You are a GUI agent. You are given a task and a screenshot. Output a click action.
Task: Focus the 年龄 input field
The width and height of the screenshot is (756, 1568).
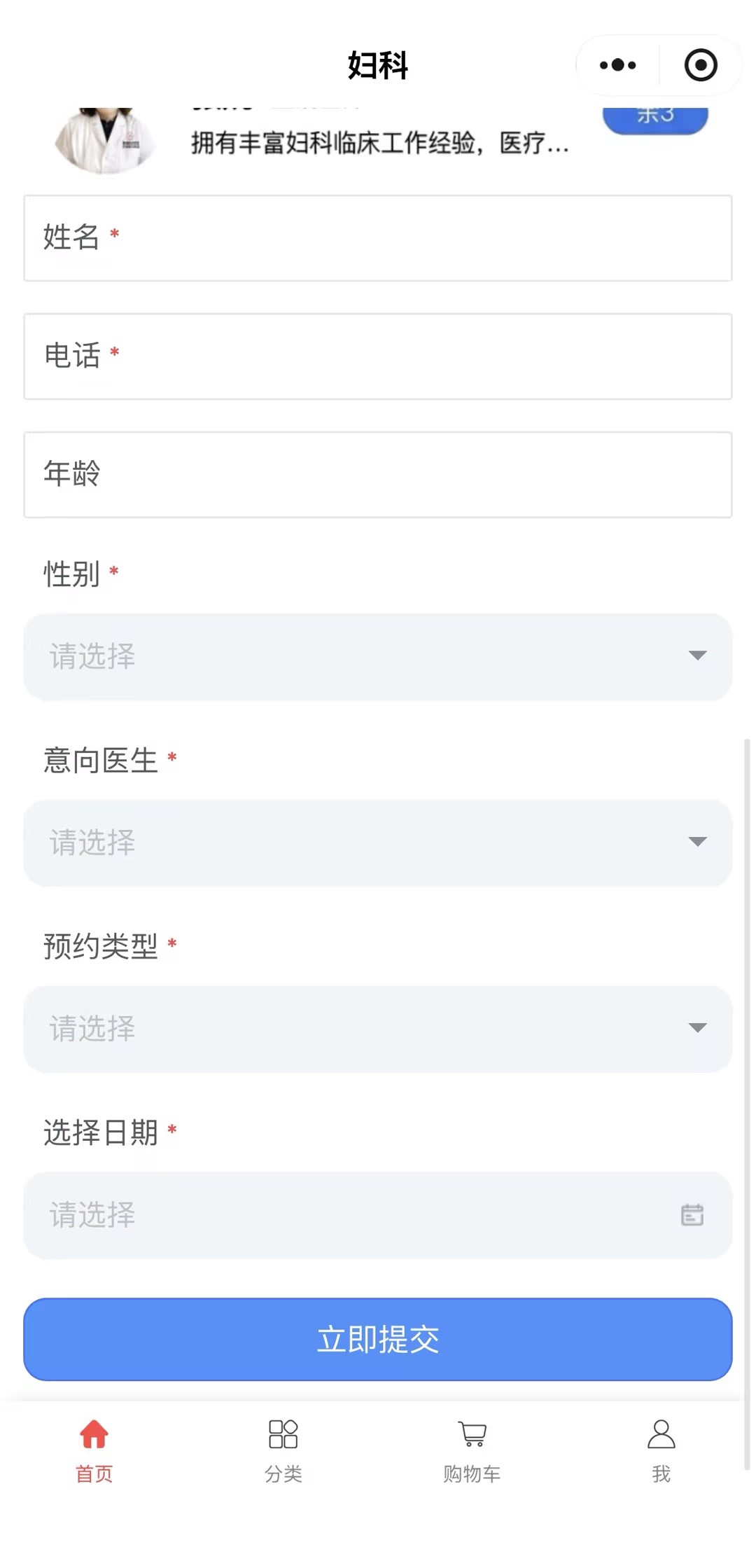point(378,475)
